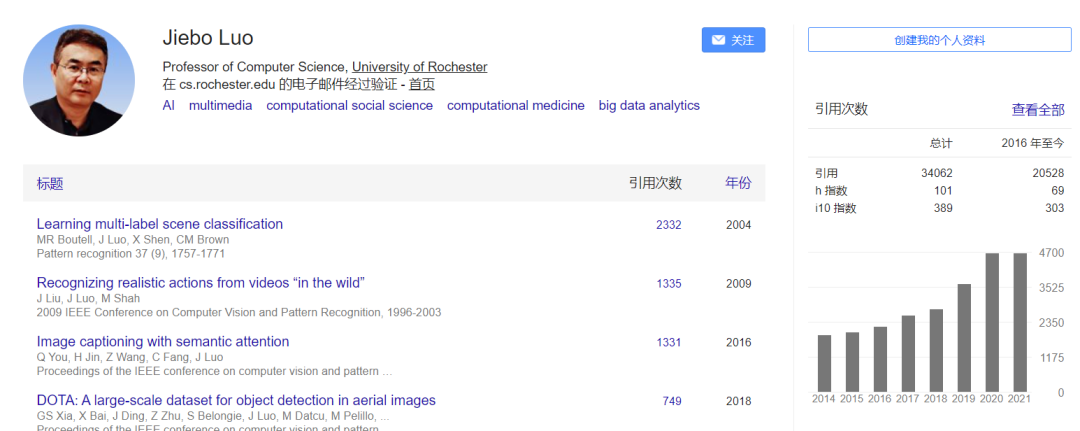Click the since-2016 citations value 20528
1080x431 pixels.
tap(1048, 174)
